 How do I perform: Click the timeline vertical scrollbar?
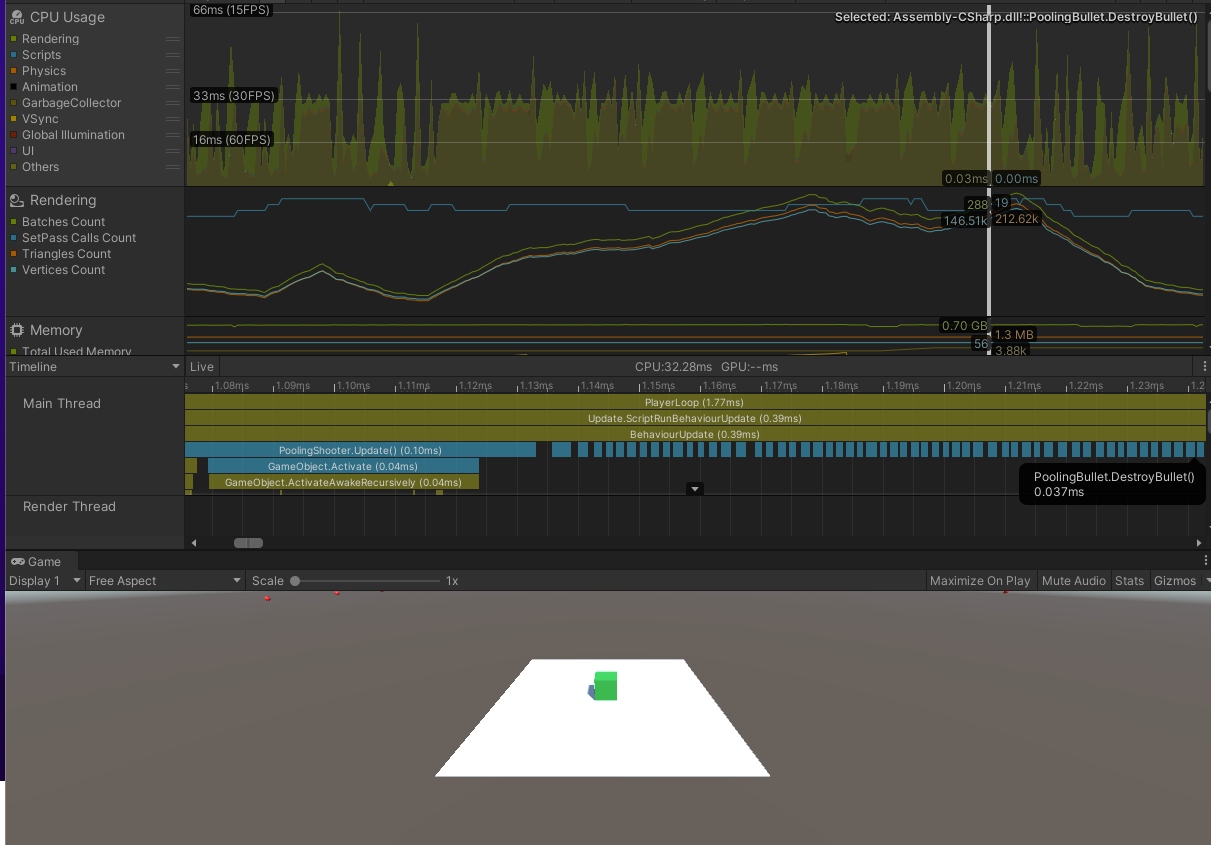[1207, 423]
